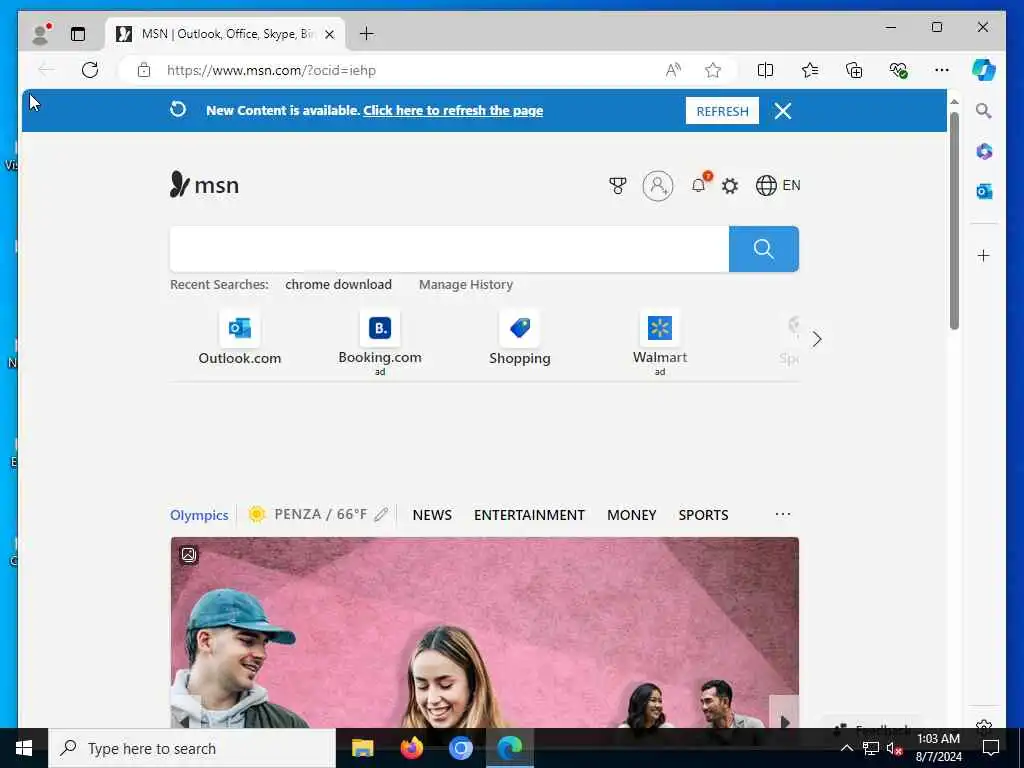Open the Edge profile icon
This screenshot has height=768, width=1024.
pyautogui.click(x=41, y=33)
